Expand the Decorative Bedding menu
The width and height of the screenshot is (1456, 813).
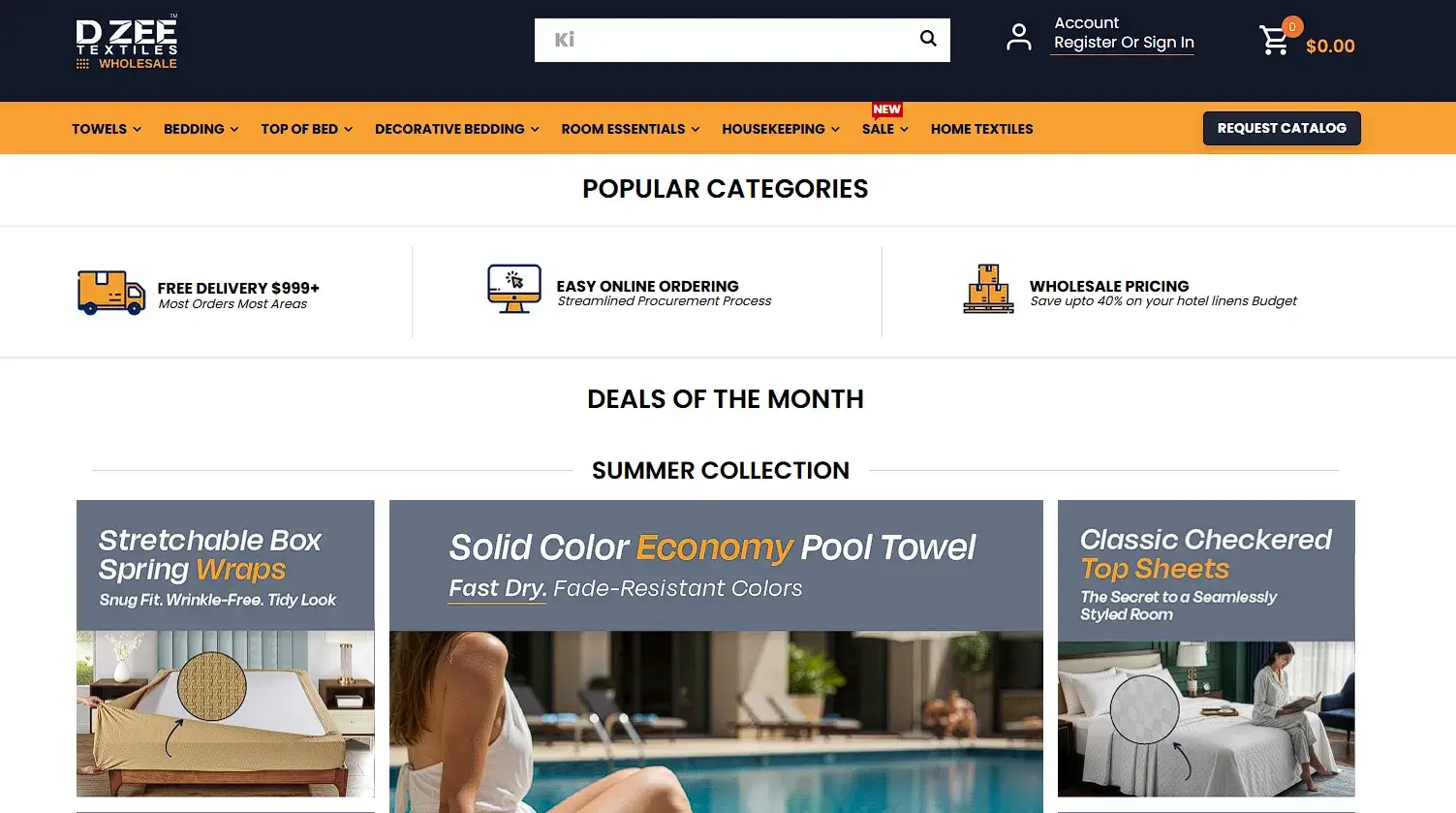click(x=457, y=129)
